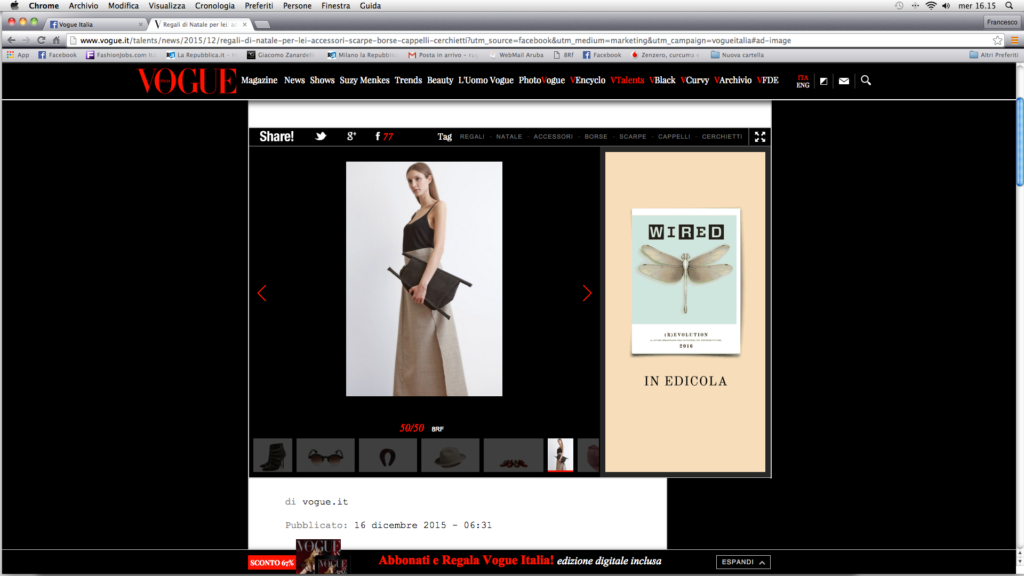This screenshot has width=1024, height=576.
Task: Share article on Twitter bird icon
Action: tap(320, 136)
